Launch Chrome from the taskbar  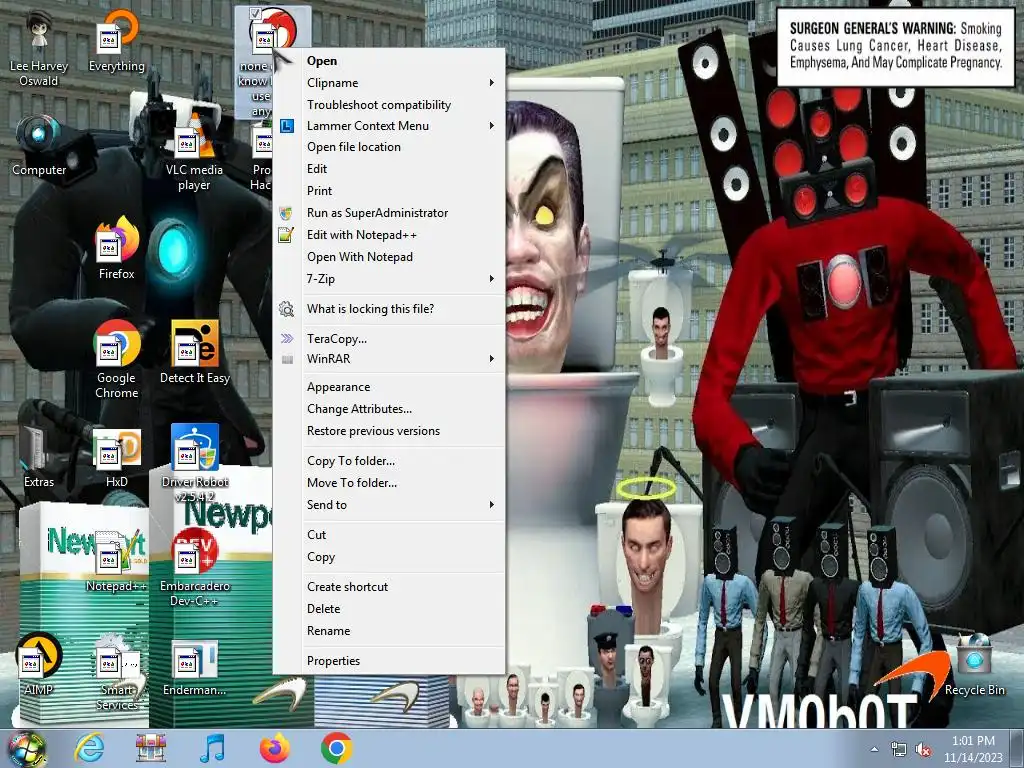[336, 748]
